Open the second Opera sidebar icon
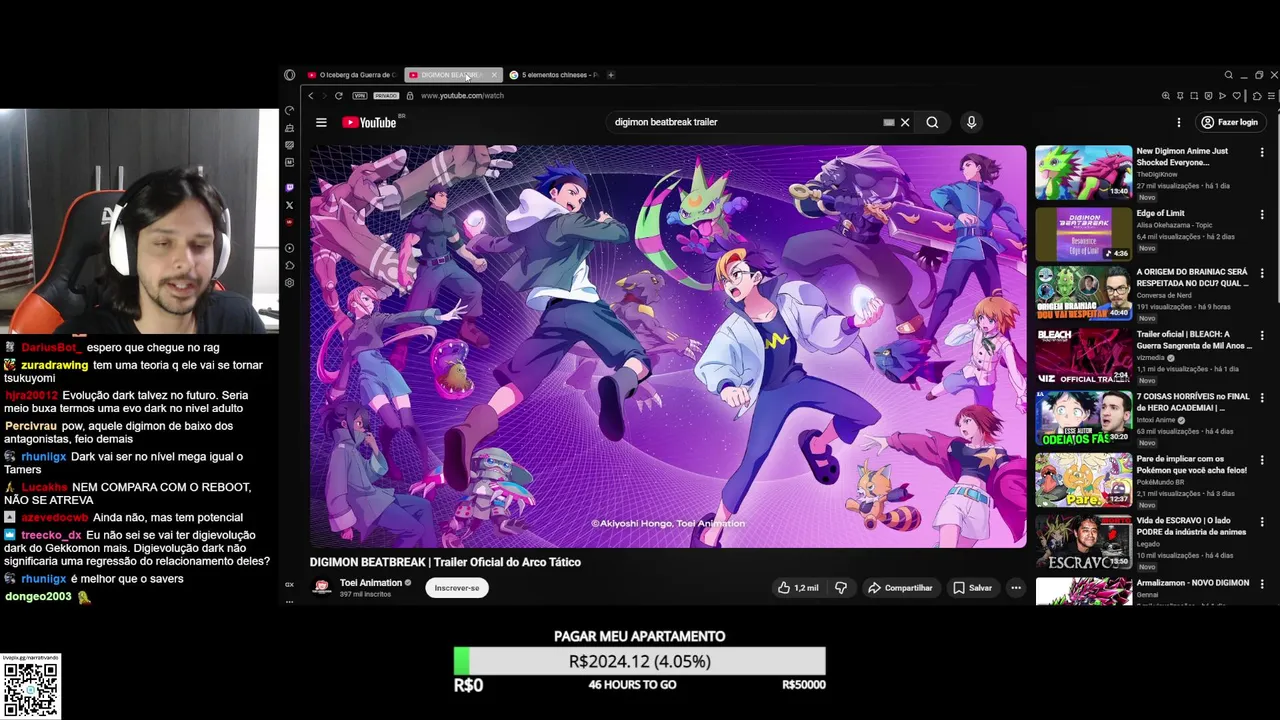1280x720 pixels. [290, 128]
